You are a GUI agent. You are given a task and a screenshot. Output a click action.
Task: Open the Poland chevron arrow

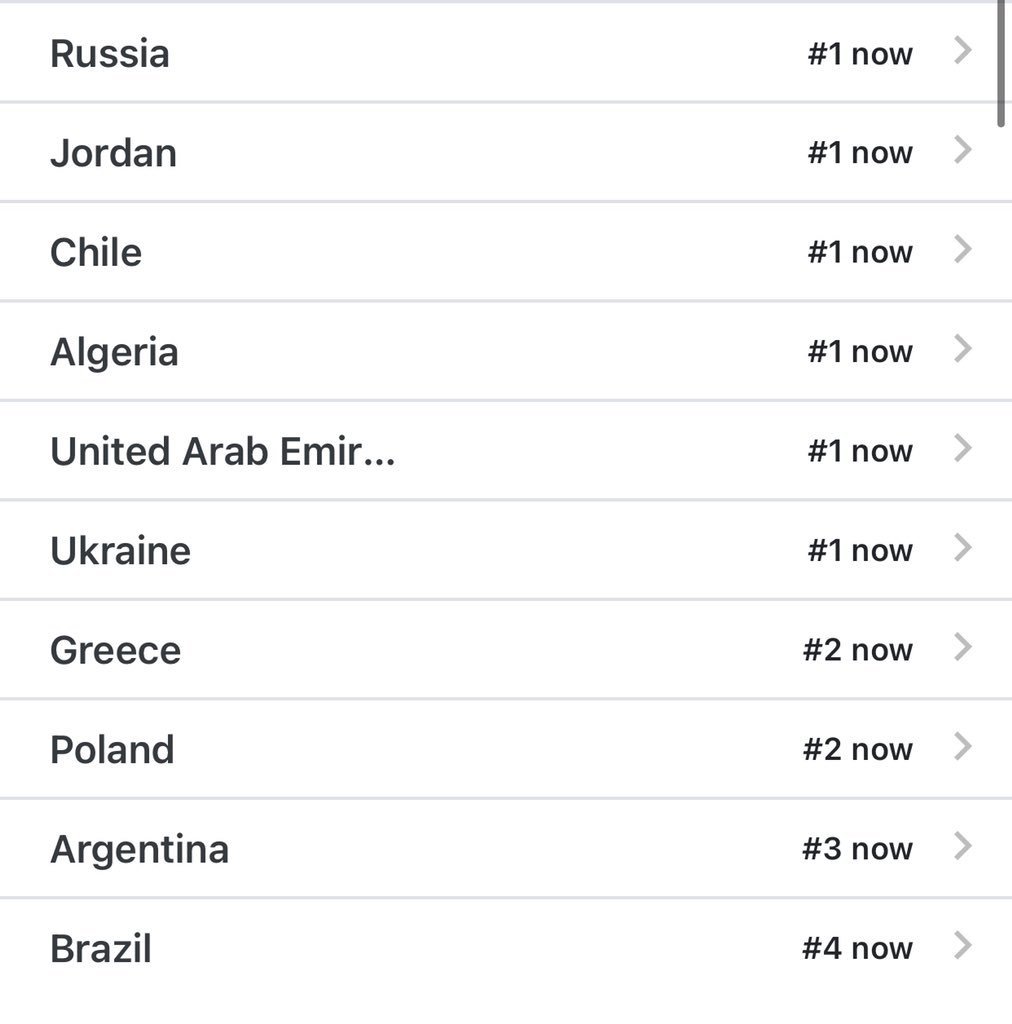[x=962, y=747]
